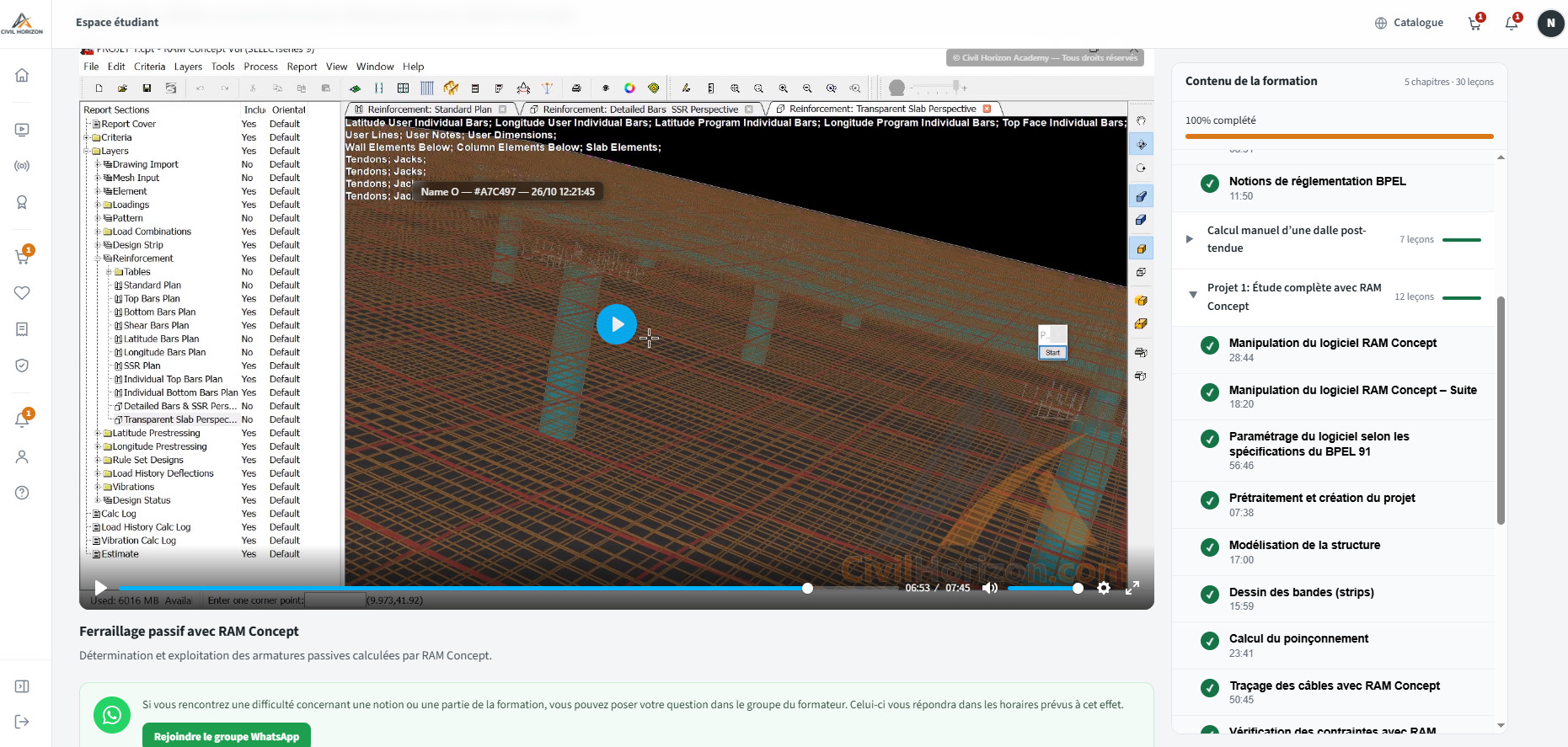Open the Catalogue link
The image size is (1568, 747).
point(1409,23)
